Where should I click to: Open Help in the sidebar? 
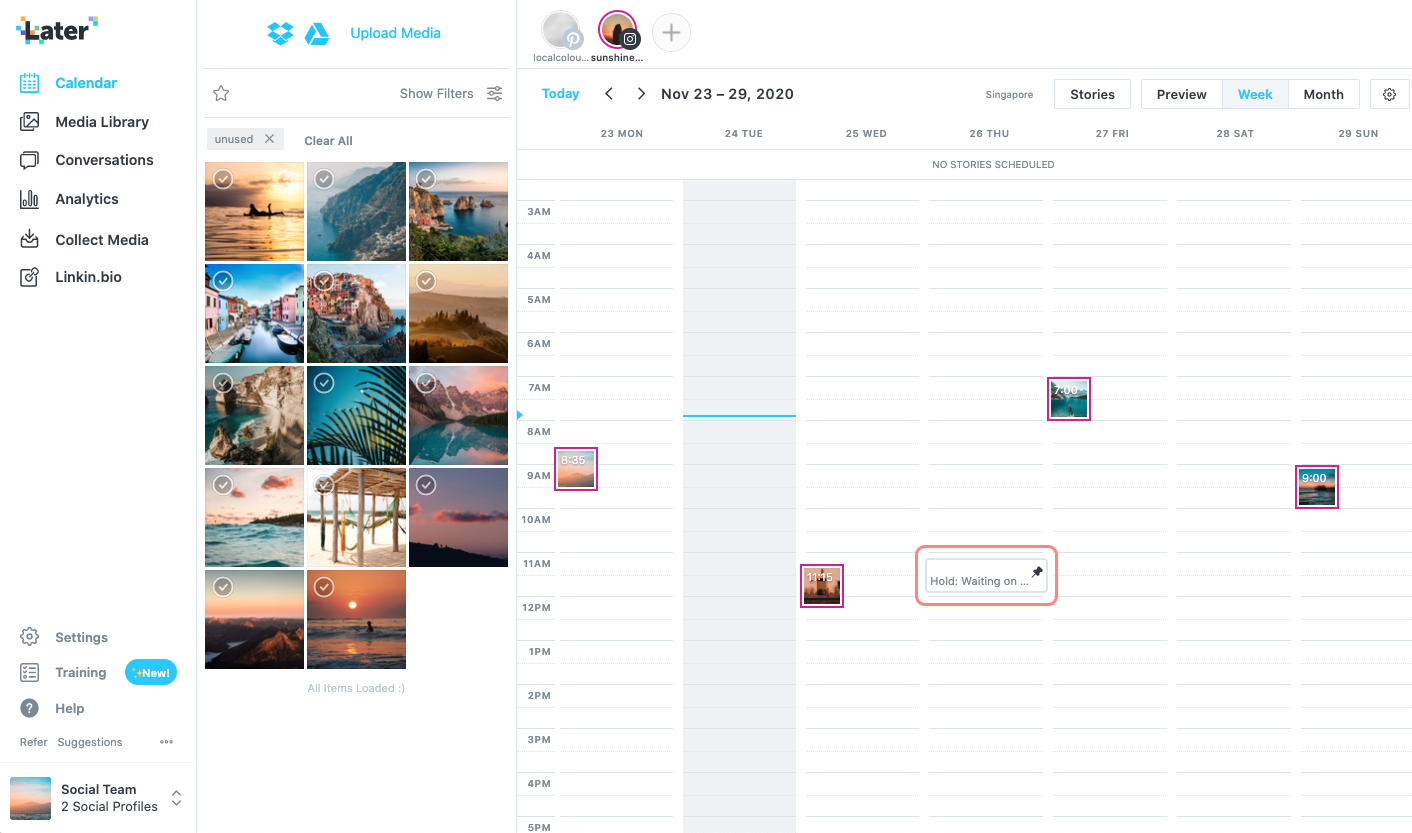point(69,709)
